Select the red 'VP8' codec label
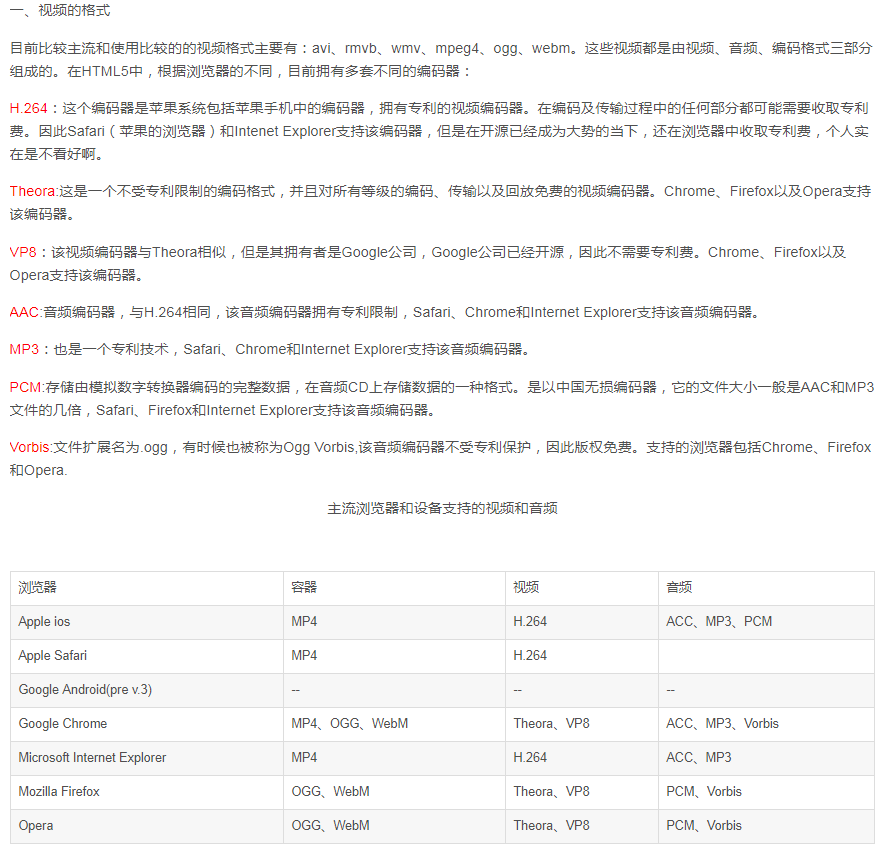 tap(23, 252)
